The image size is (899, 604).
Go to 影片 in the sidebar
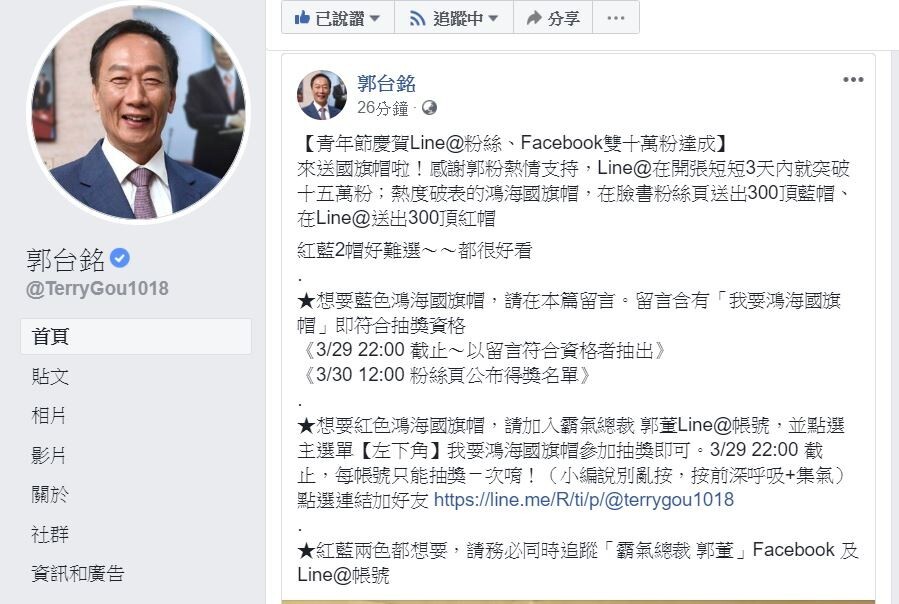[x=49, y=455]
